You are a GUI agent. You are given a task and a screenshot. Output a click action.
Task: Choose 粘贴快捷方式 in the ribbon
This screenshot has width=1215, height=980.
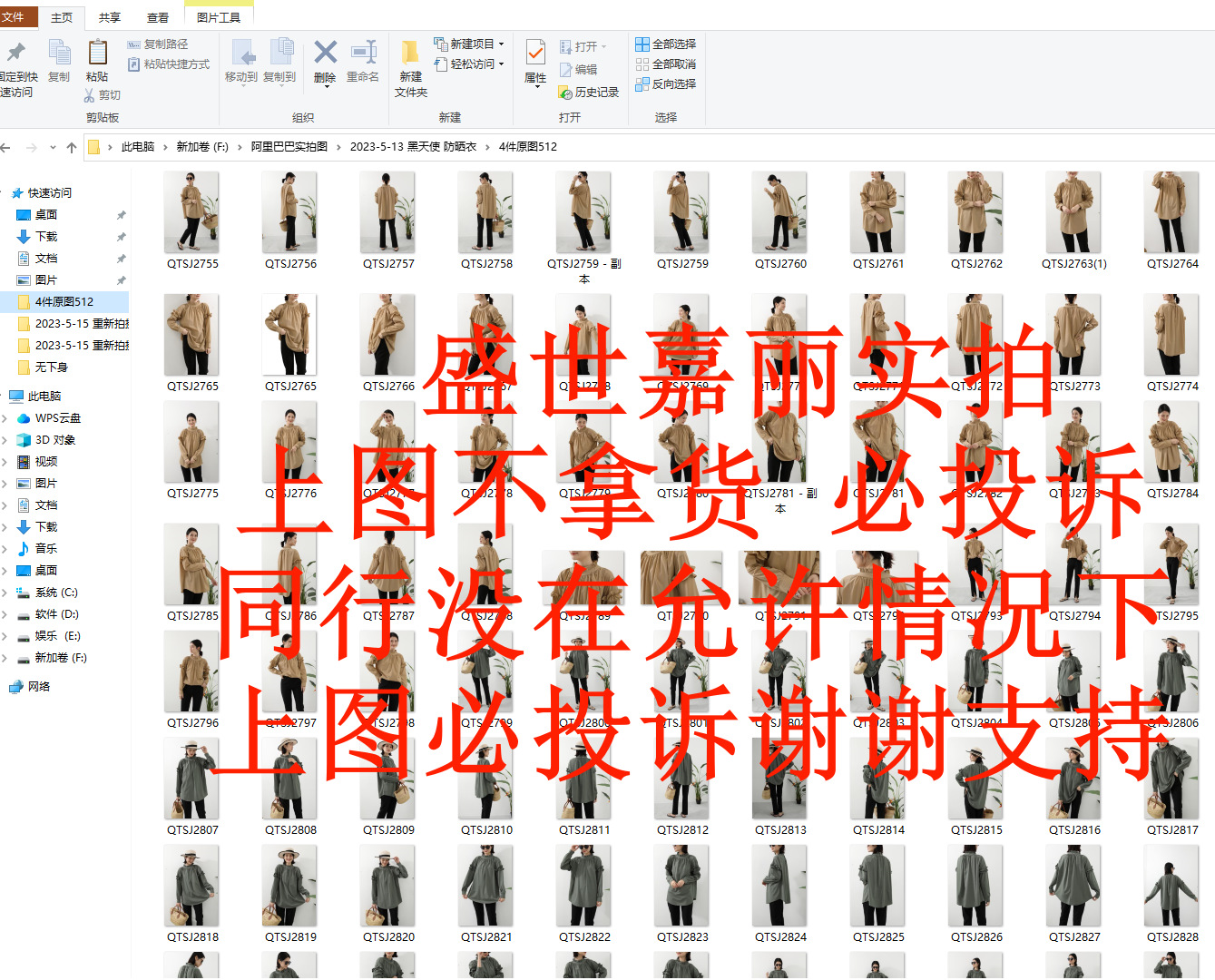coord(169,64)
